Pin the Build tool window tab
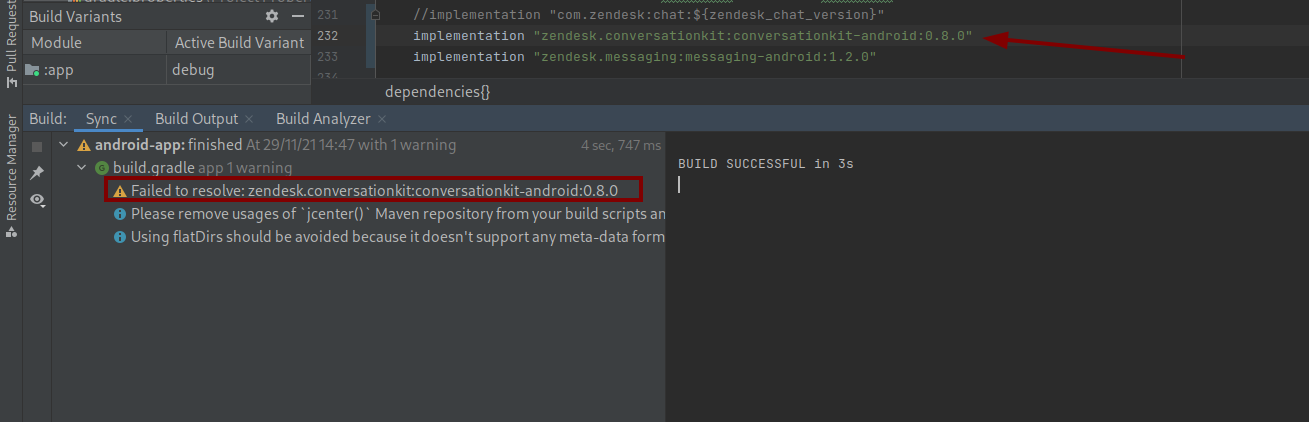Viewport: 1309px width, 422px height. [x=37, y=173]
